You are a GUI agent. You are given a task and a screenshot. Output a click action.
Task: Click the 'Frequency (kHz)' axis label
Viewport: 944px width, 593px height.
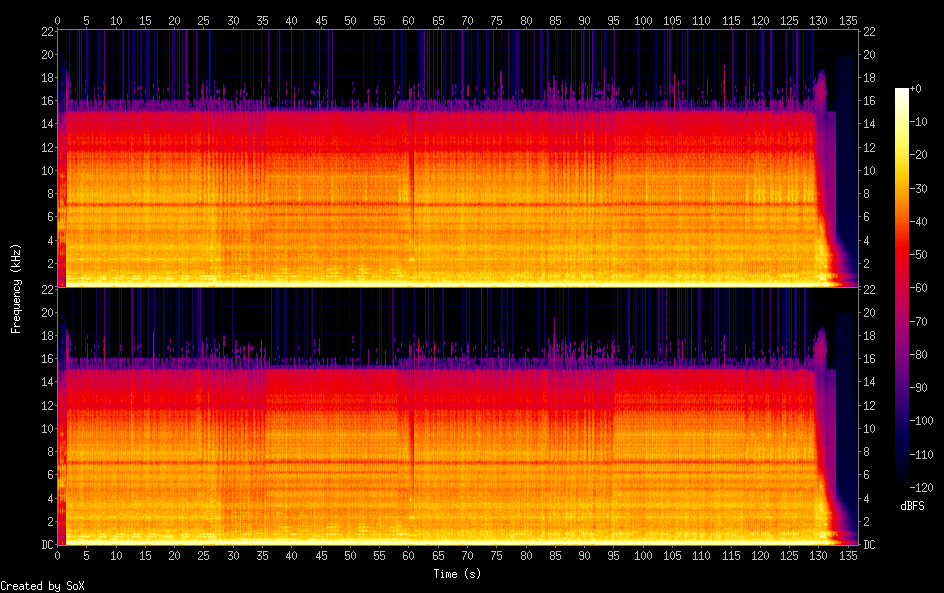(16, 287)
